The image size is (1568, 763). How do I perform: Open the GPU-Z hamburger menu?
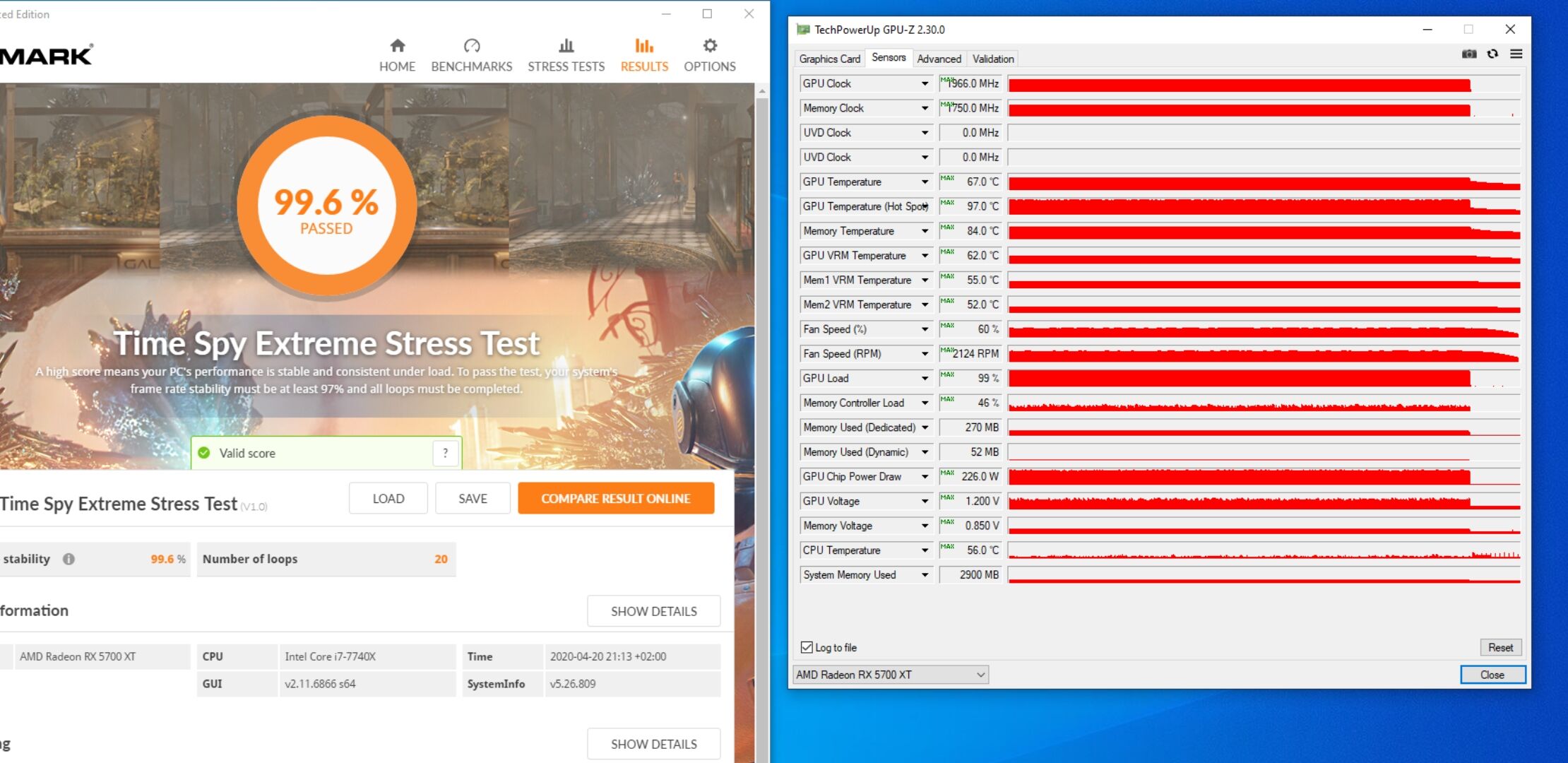pos(1516,54)
